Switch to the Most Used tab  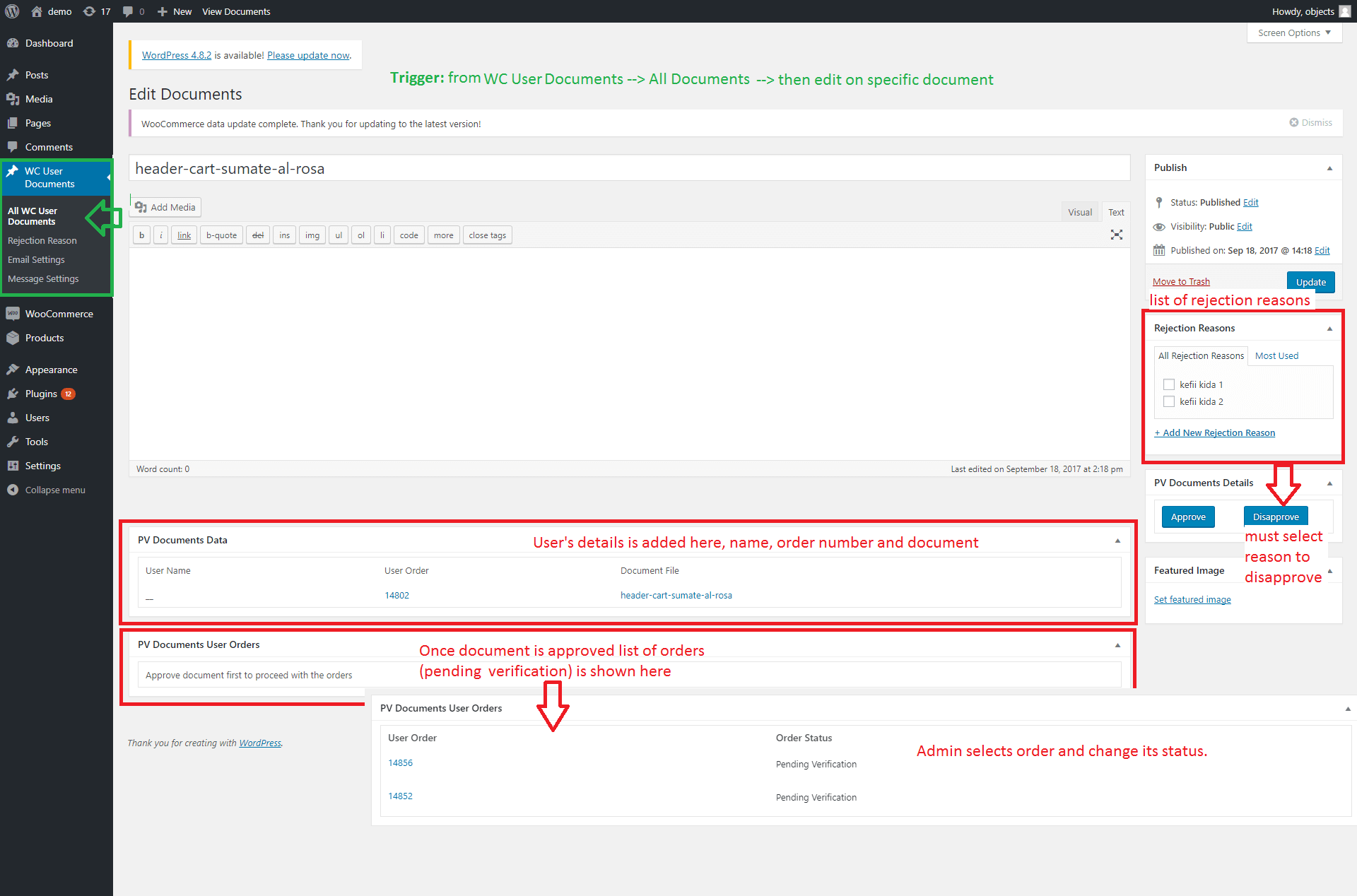tap(1276, 355)
